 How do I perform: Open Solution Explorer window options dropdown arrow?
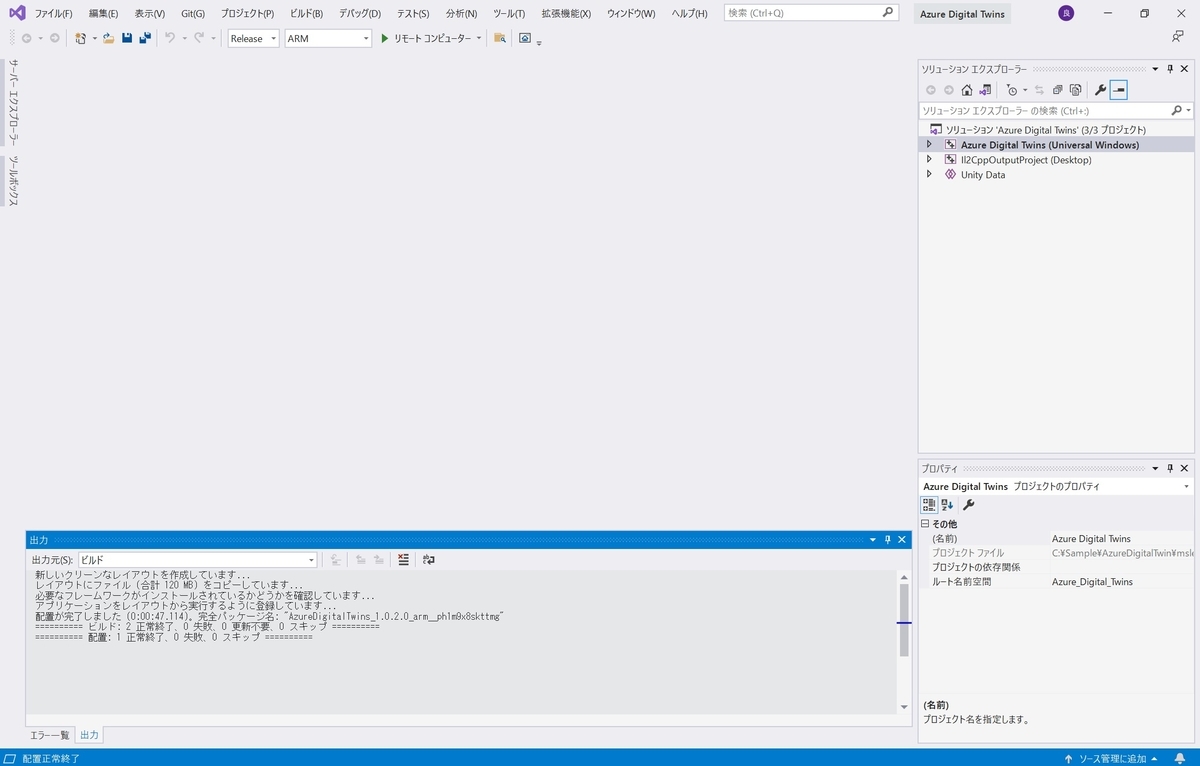click(1155, 69)
